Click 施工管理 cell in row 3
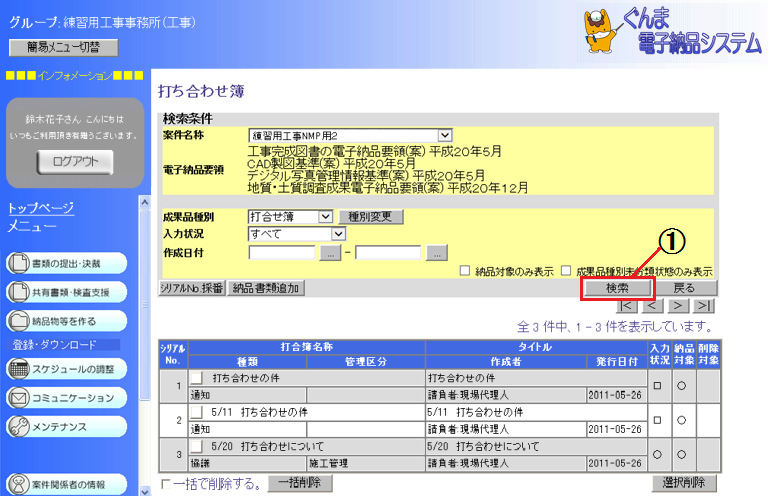Screen dimensions: 768x496 [366, 463]
